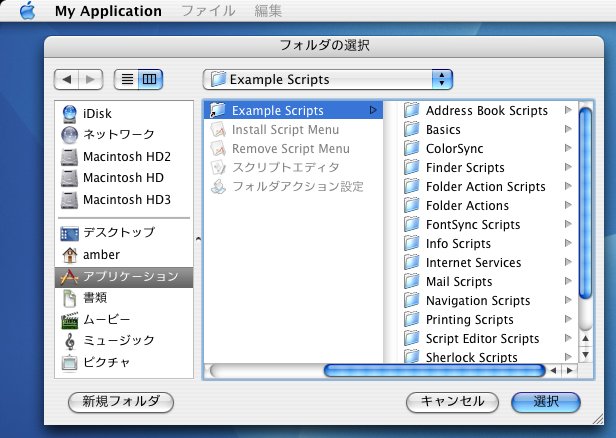616x438 pixels.
Task: Go forward with the right arrow button
Action: click(91, 79)
